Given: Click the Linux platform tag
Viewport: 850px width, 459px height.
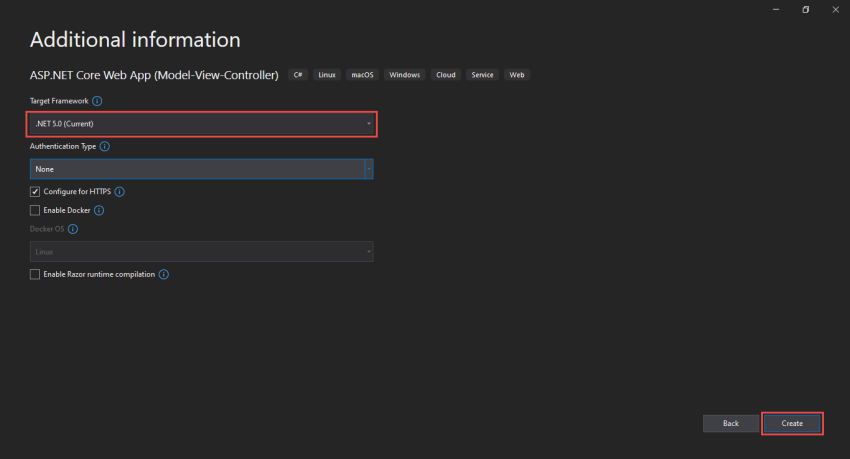Looking at the screenshot, I should pos(327,75).
